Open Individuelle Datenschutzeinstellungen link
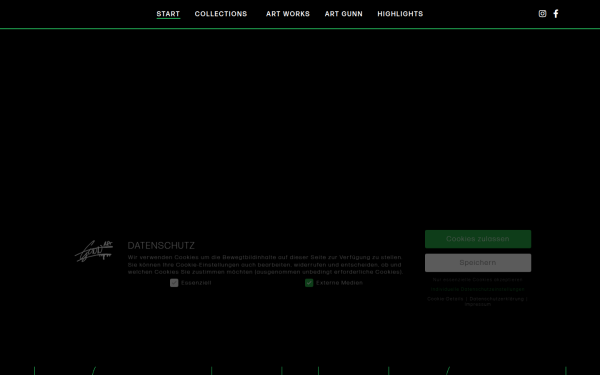The height and width of the screenshot is (375, 600). point(478,289)
